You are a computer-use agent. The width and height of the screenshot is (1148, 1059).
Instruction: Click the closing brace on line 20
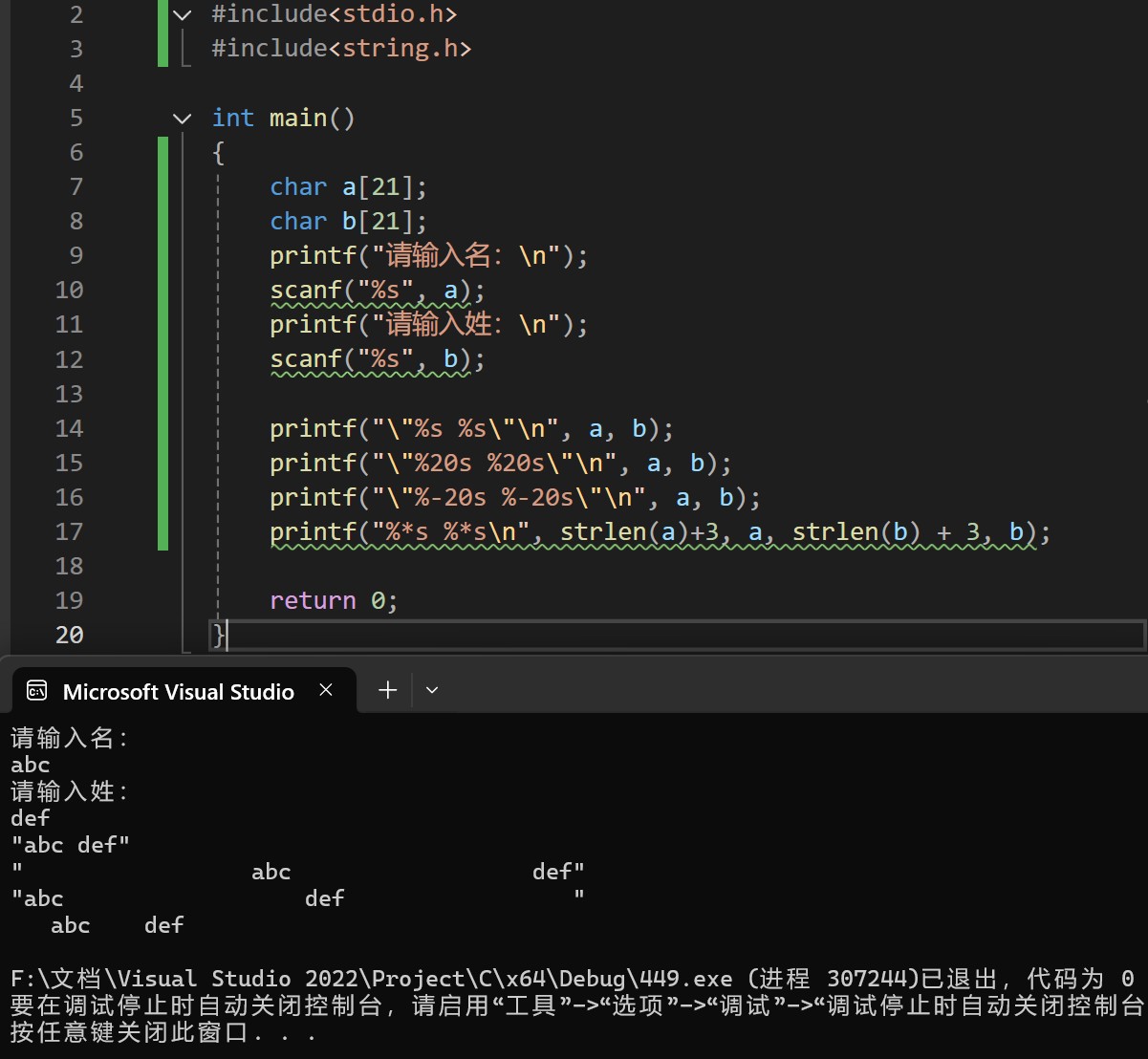coord(219,635)
